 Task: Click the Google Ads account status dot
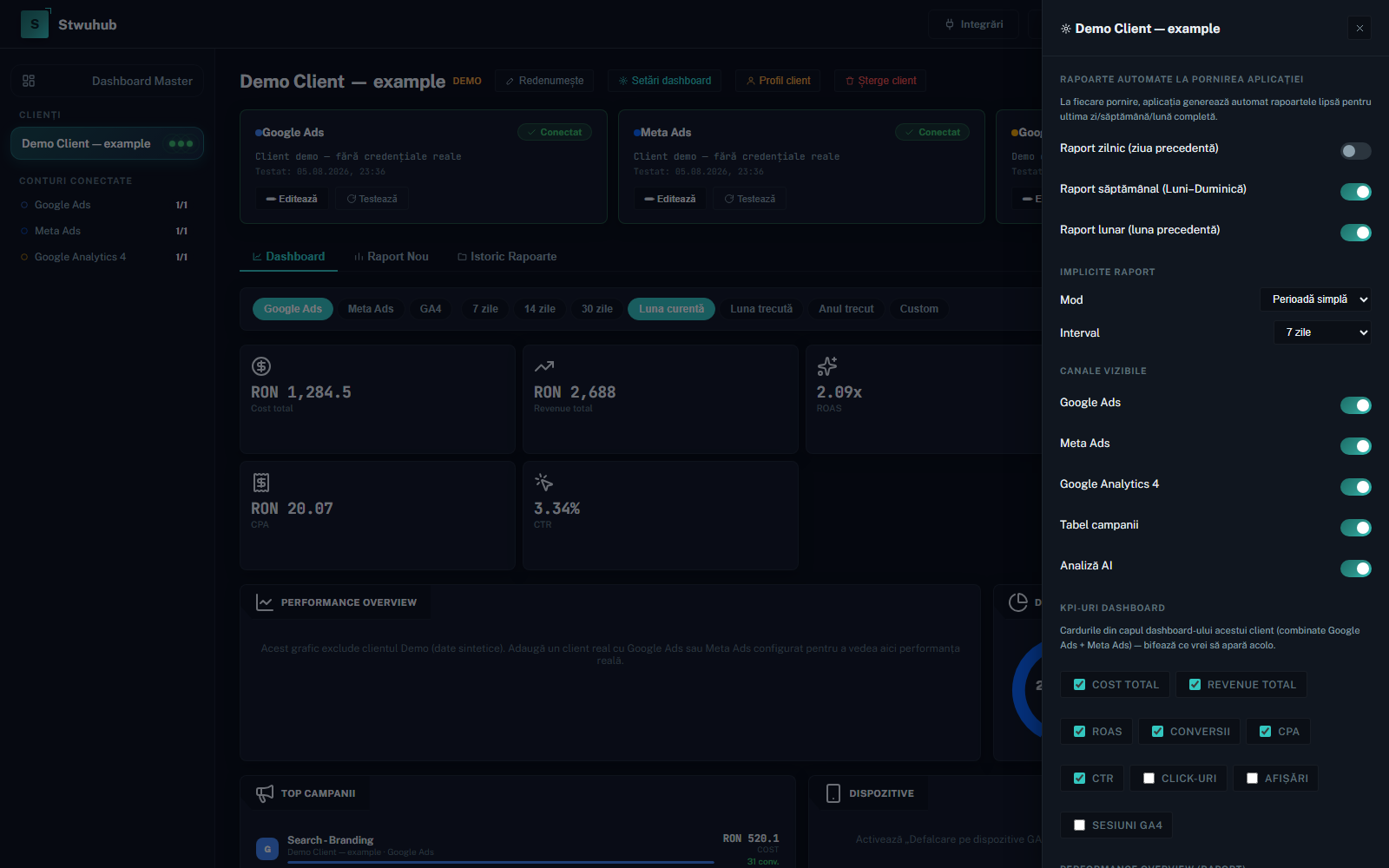tap(24, 205)
